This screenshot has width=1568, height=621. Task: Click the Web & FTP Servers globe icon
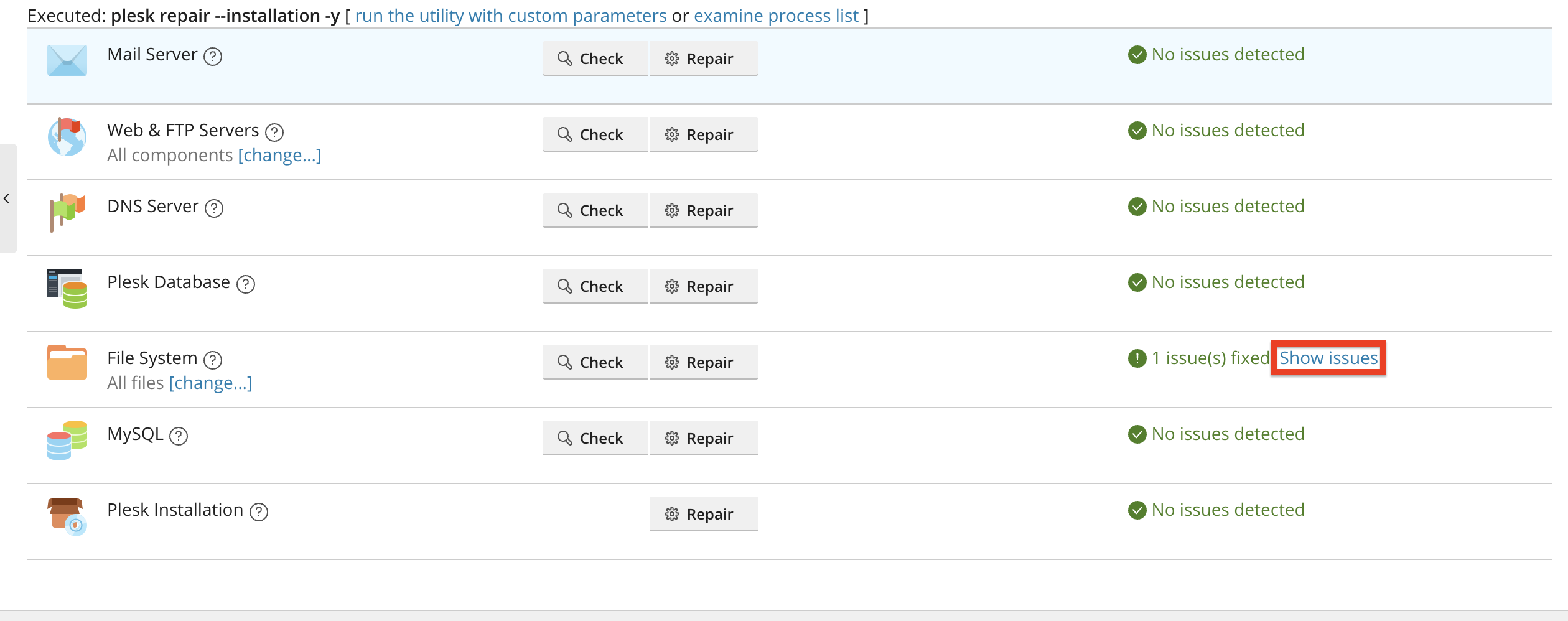click(67, 136)
